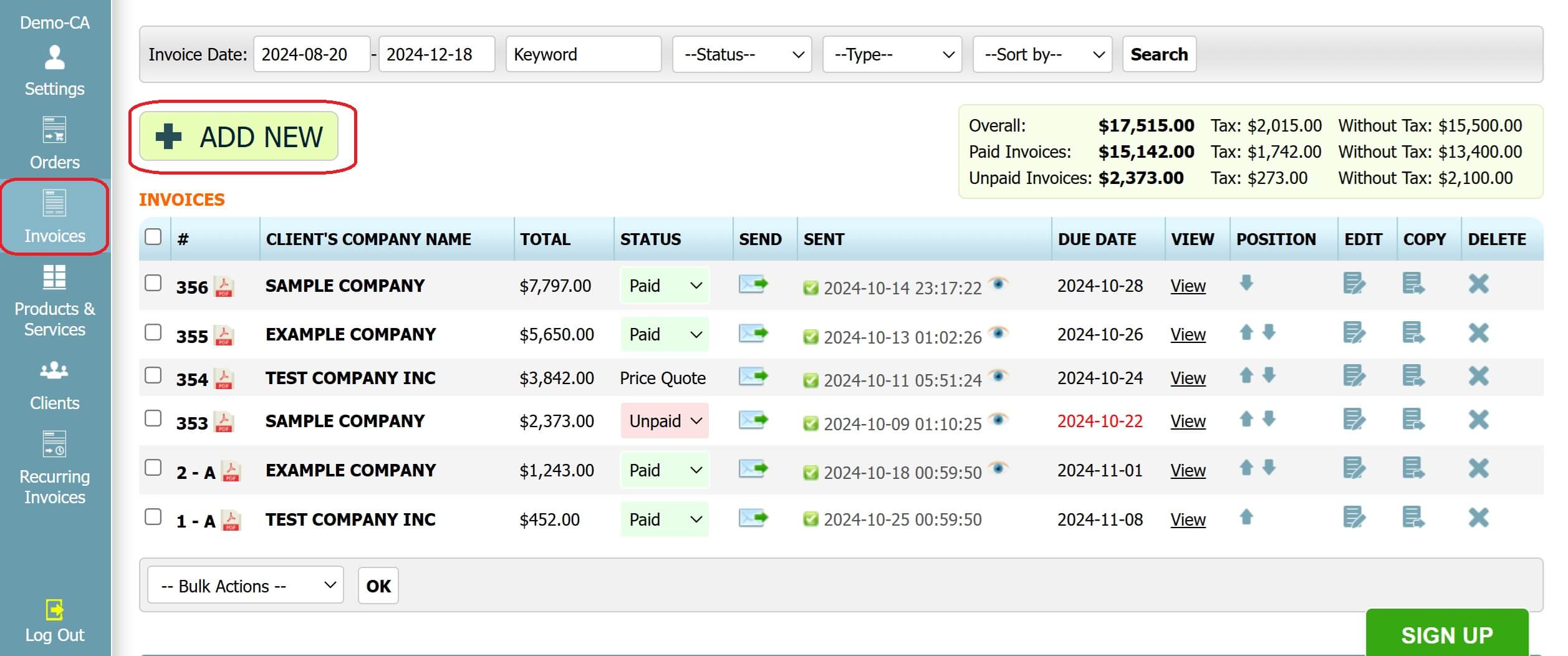Open the Status filter dropdown
This screenshot has height=656, width=1568.
click(x=741, y=54)
